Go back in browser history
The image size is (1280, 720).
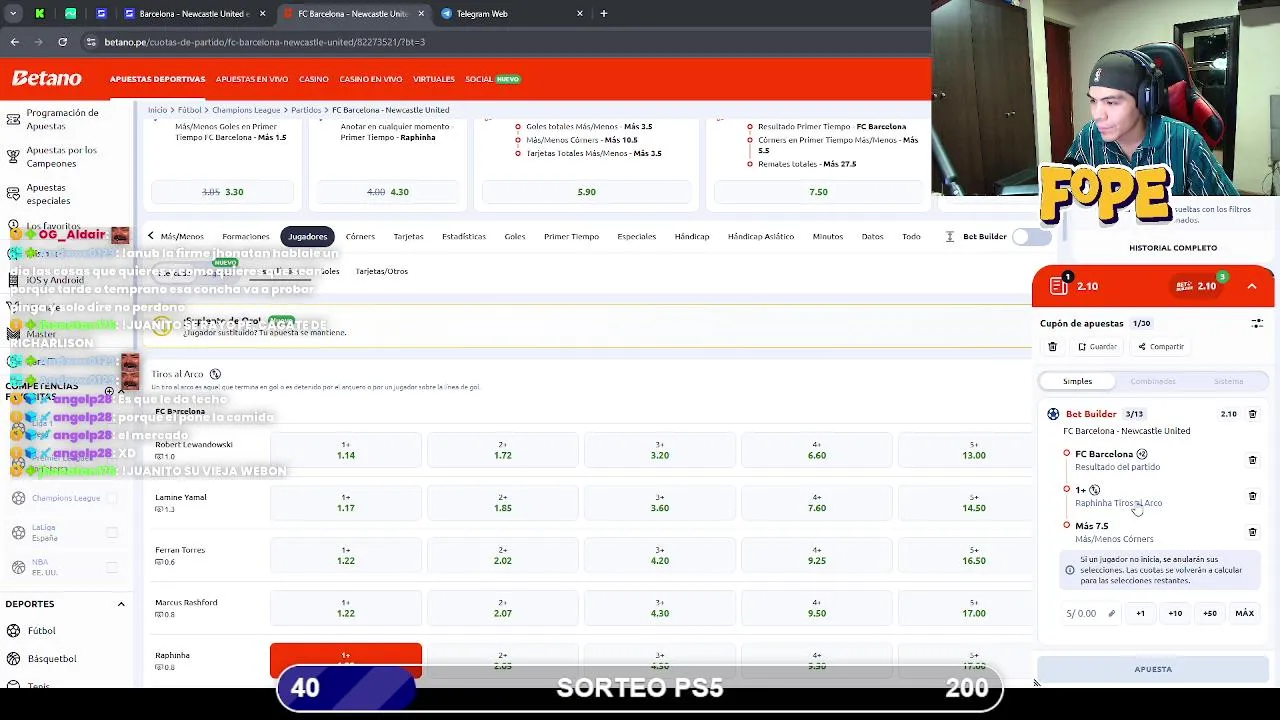(14, 42)
